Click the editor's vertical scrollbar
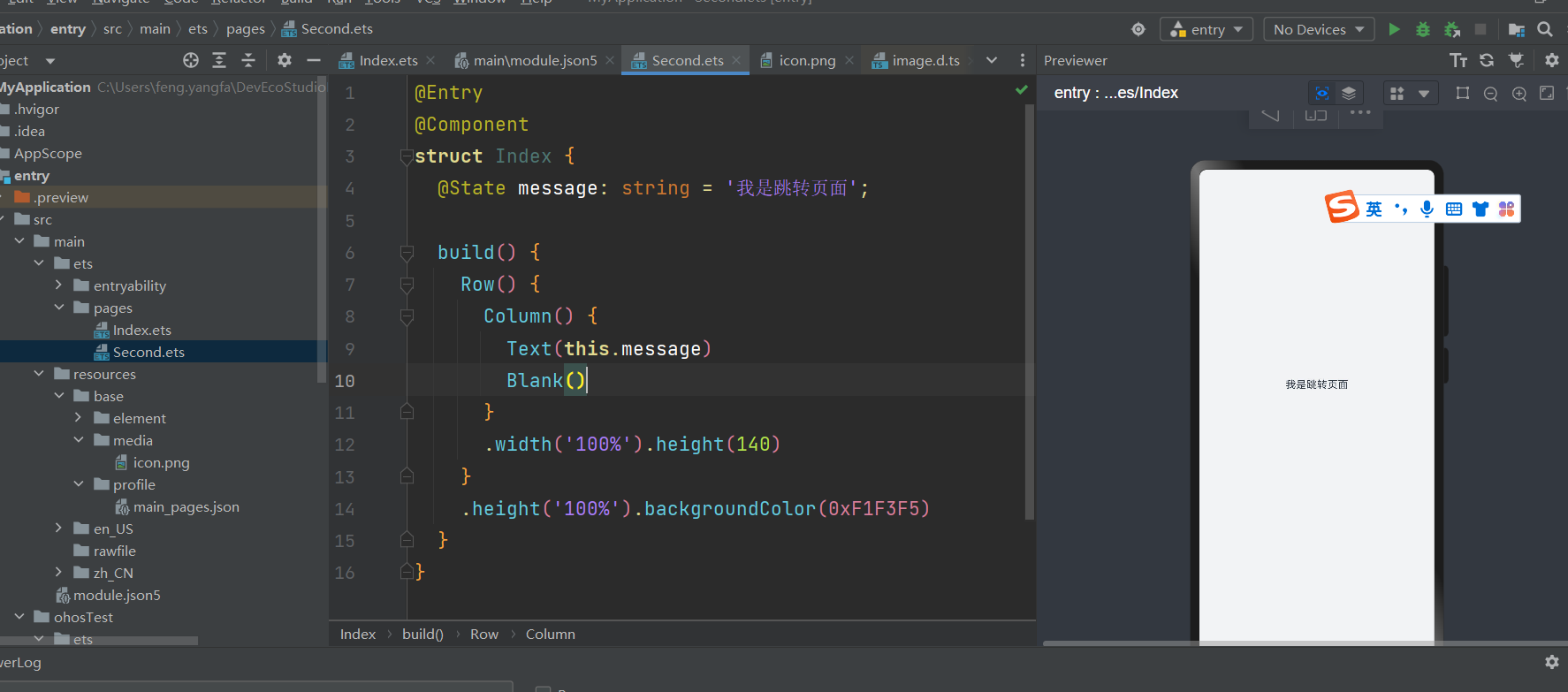1568x692 pixels. tap(1029, 309)
